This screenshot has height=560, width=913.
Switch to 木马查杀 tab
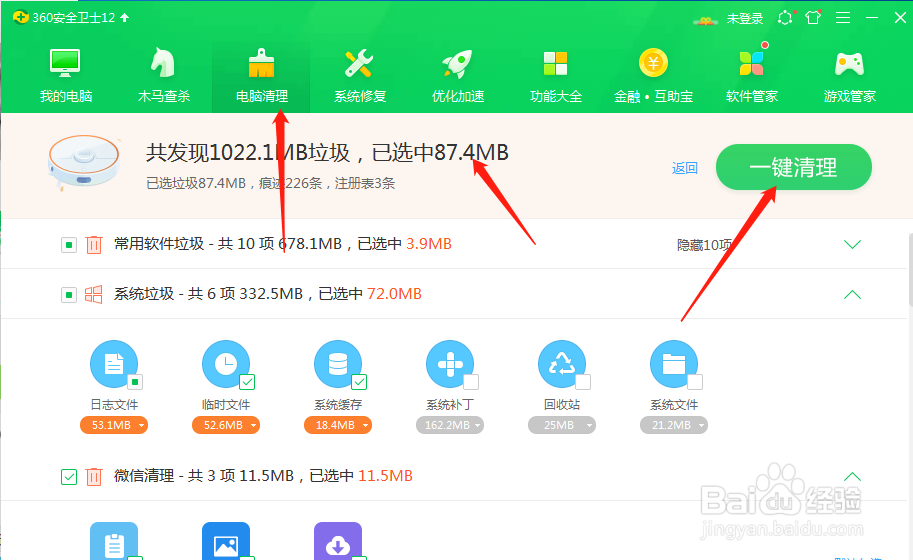pyautogui.click(x=164, y=76)
